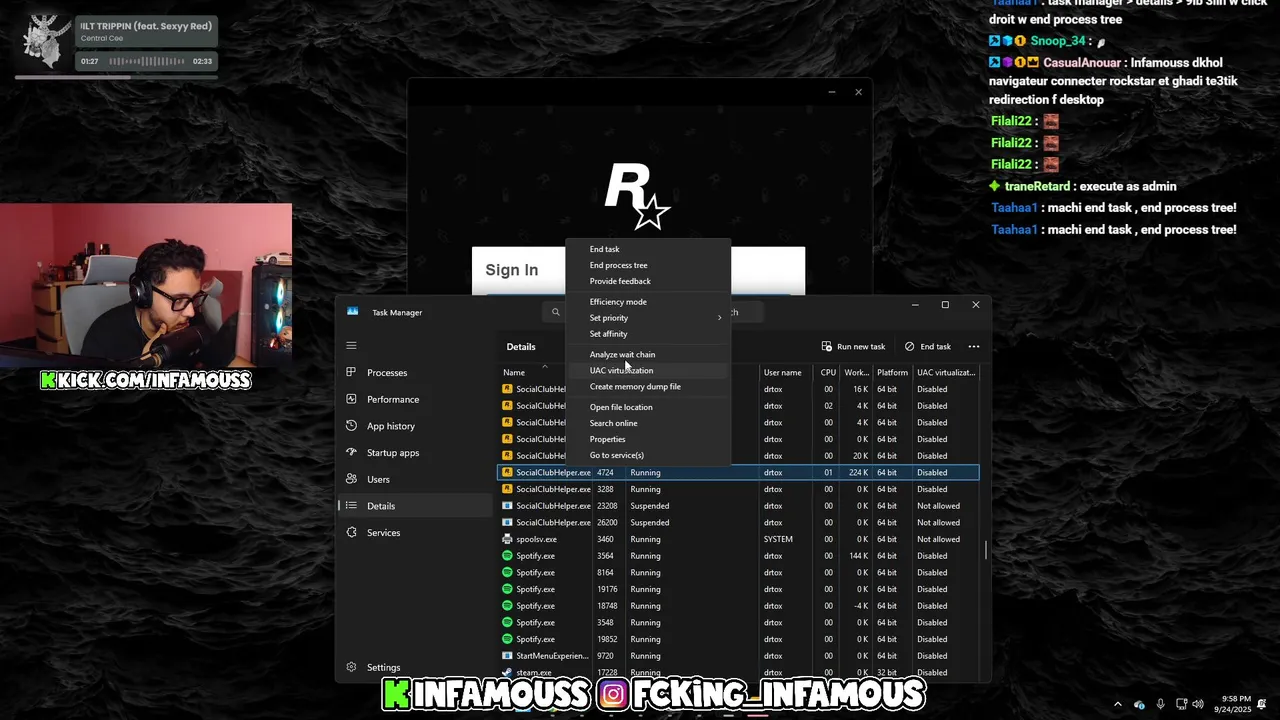Click the 144 K memory cell
Image resolution: width=1280 pixels, height=720 pixels.
click(x=857, y=556)
